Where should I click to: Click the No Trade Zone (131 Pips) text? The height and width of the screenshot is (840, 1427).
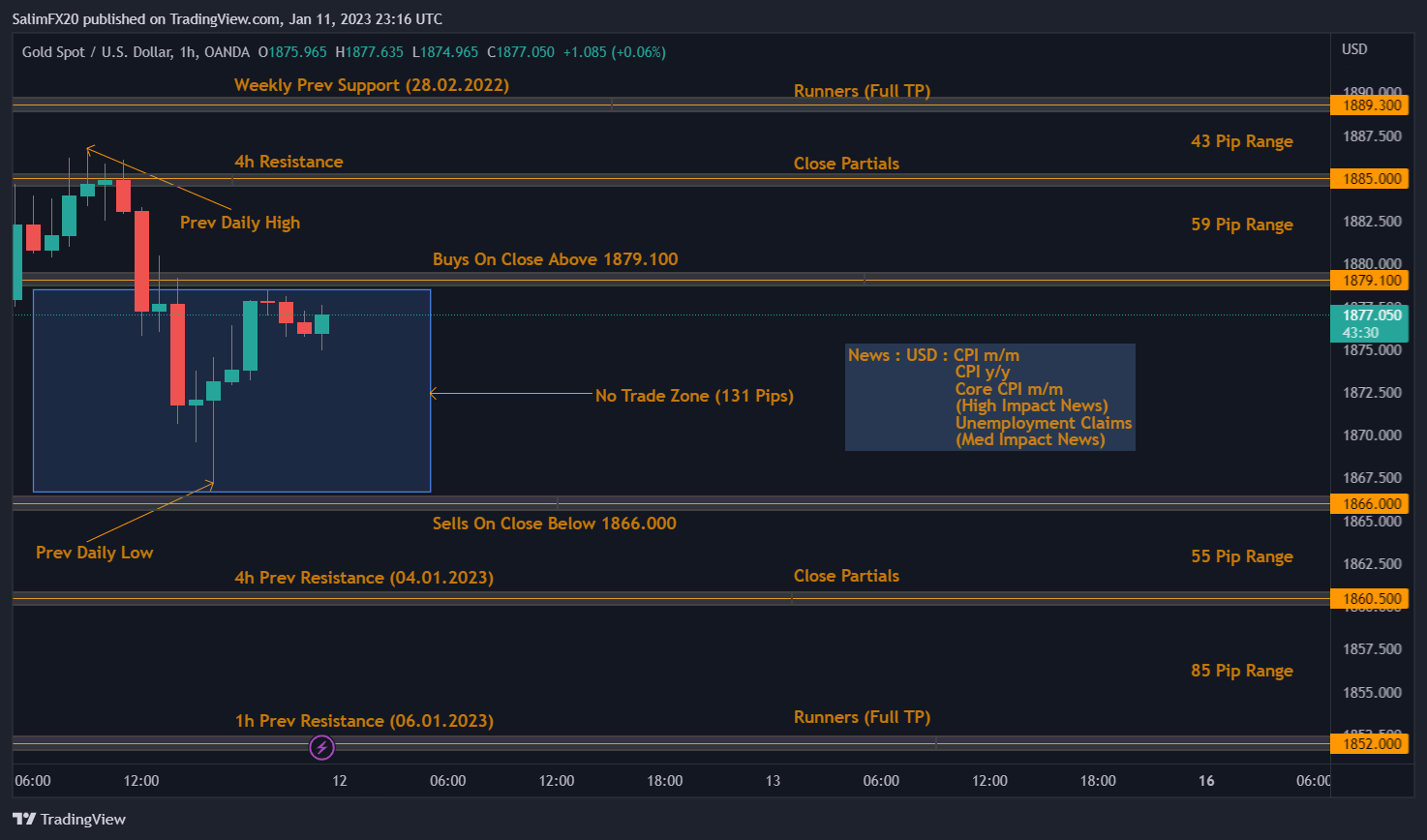(693, 396)
